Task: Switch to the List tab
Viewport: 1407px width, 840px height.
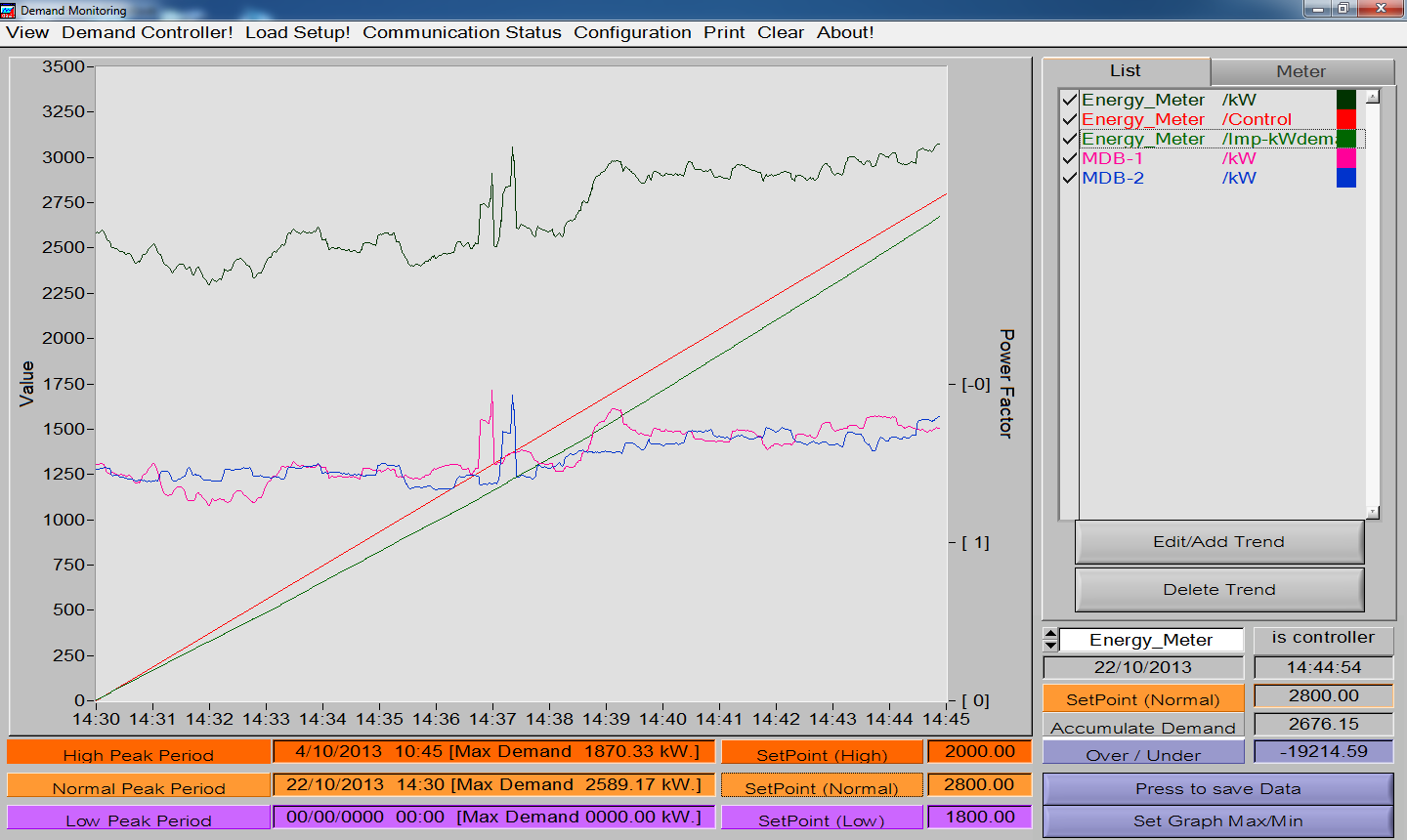Action: pos(1126,71)
